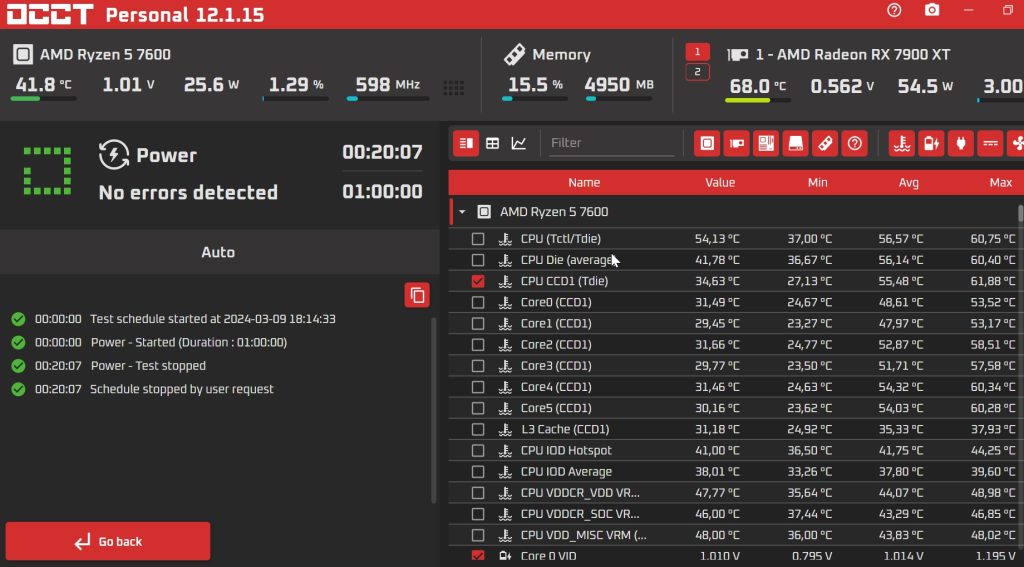Viewport: 1024px width, 567px height.
Task: Check the CPU IOD Hotspot sensor box
Action: (478, 450)
